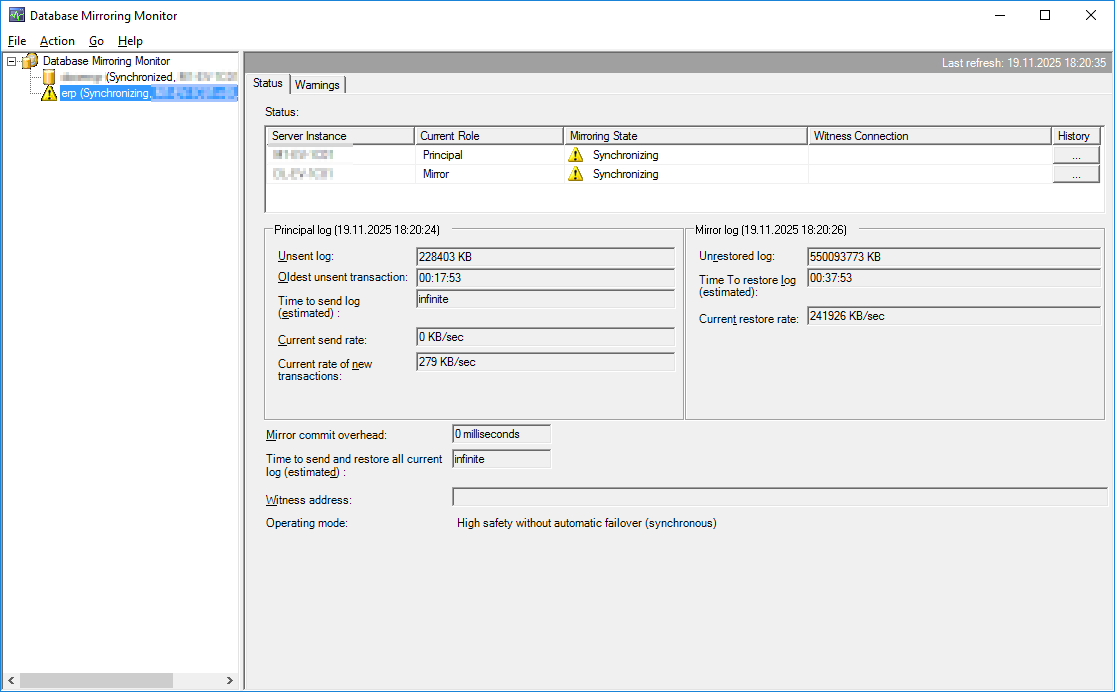The width and height of the screenshot is (1115, 692).
Task: Click the Server Instance column header
Action: coord(340,136)
